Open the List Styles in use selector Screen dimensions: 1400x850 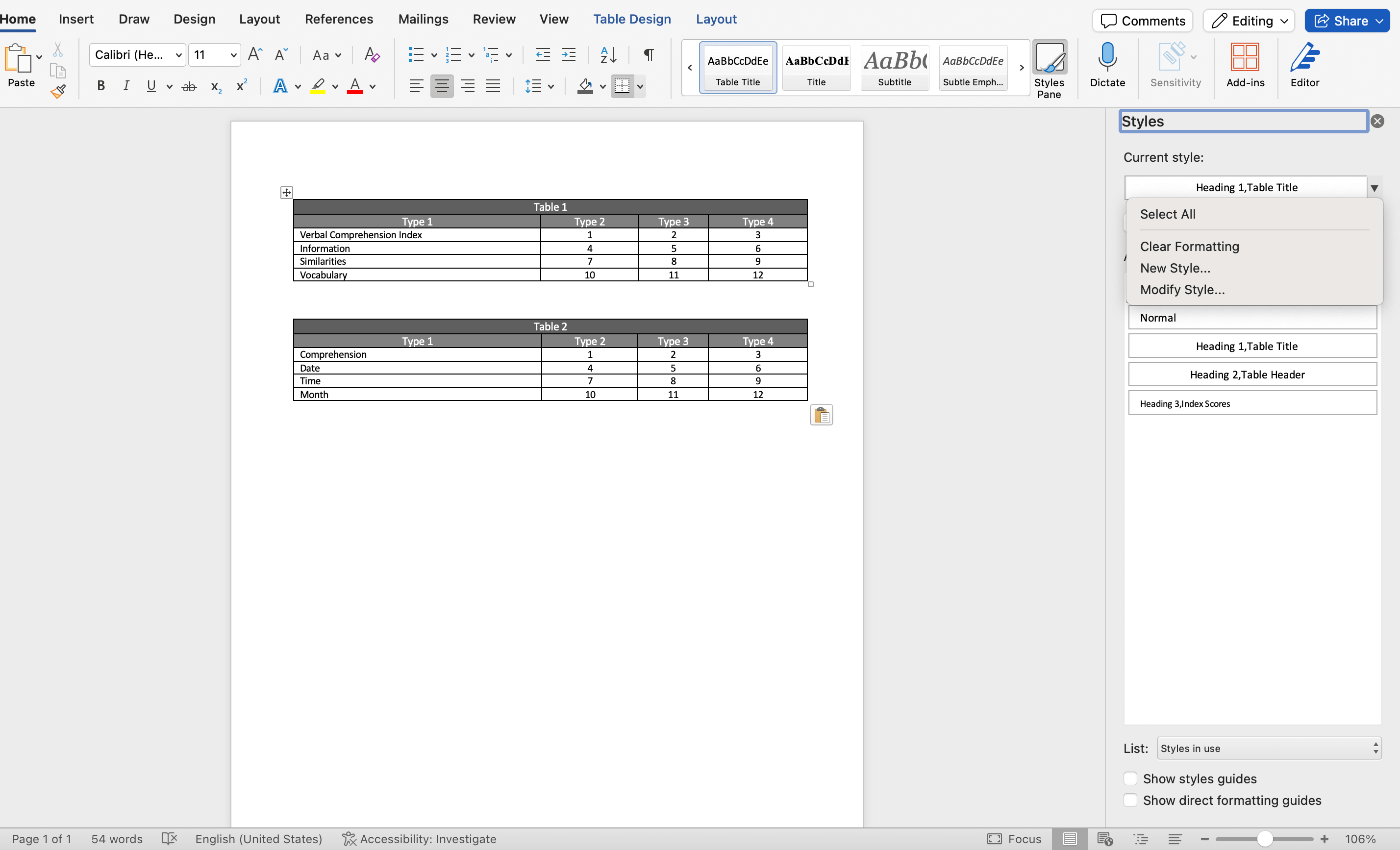[x=1269, y=749]
